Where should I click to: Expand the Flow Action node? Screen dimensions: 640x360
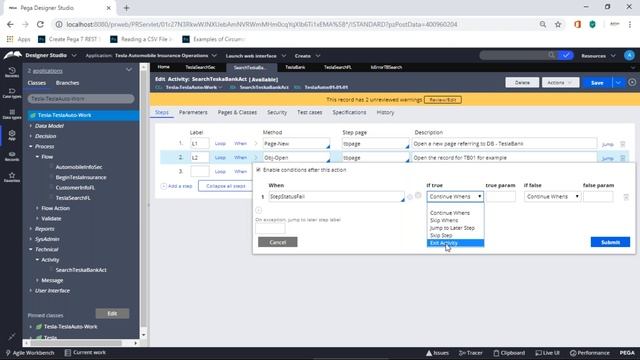pyautogui.click(x=37, y=208)
